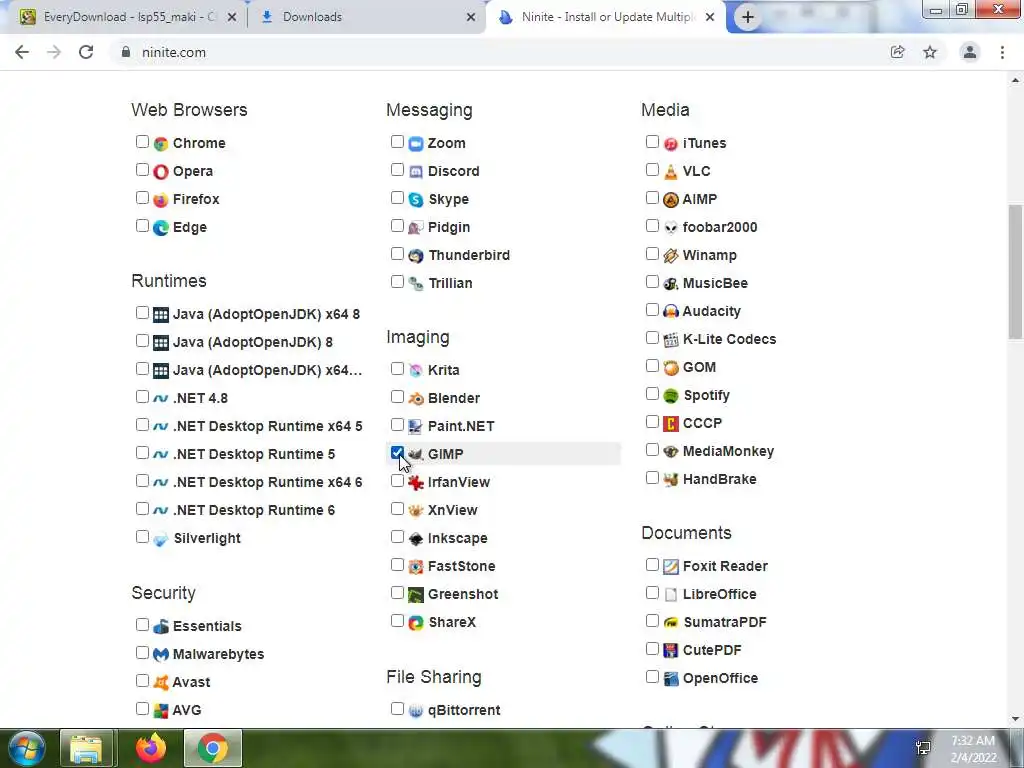Click the Blender icon
The height and width of the screenshot is (768, 1024).
pyautogui.click(x=416, y=398)
